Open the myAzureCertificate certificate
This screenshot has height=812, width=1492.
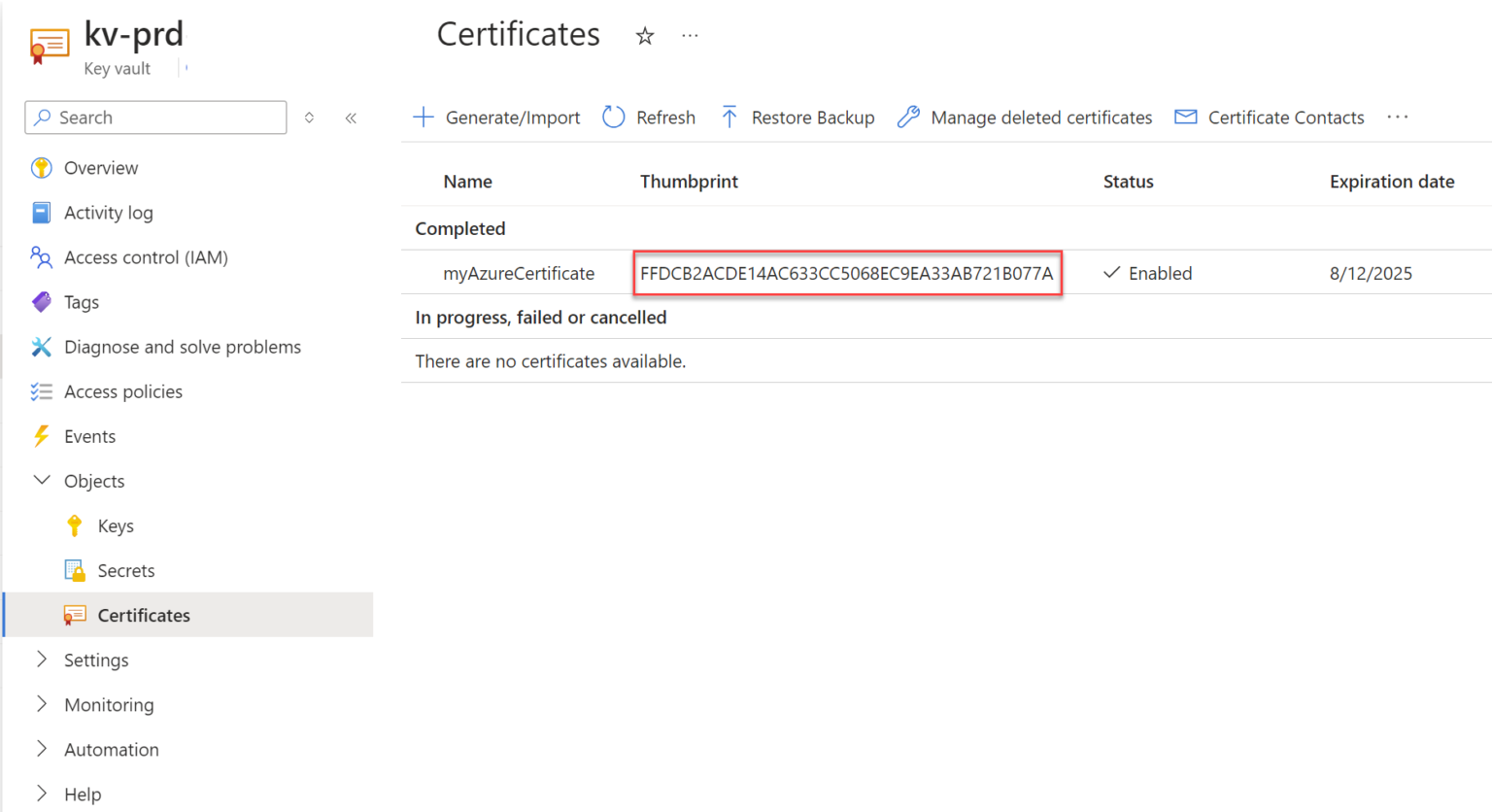click(519, 273)
